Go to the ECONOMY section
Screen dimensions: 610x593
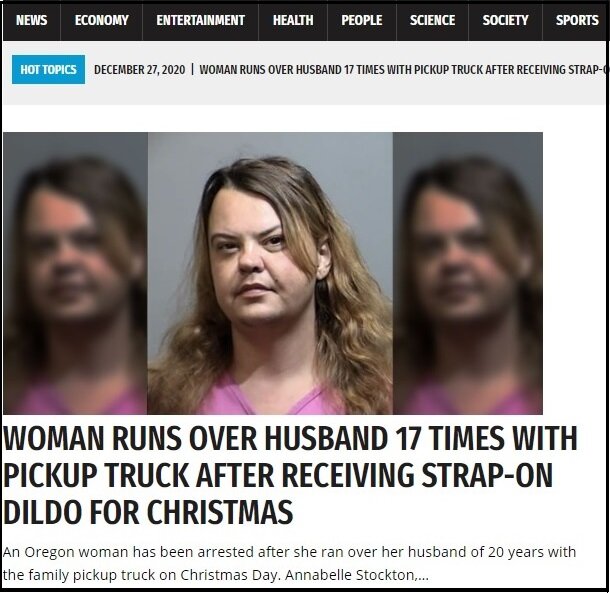(x=102, y=21)
